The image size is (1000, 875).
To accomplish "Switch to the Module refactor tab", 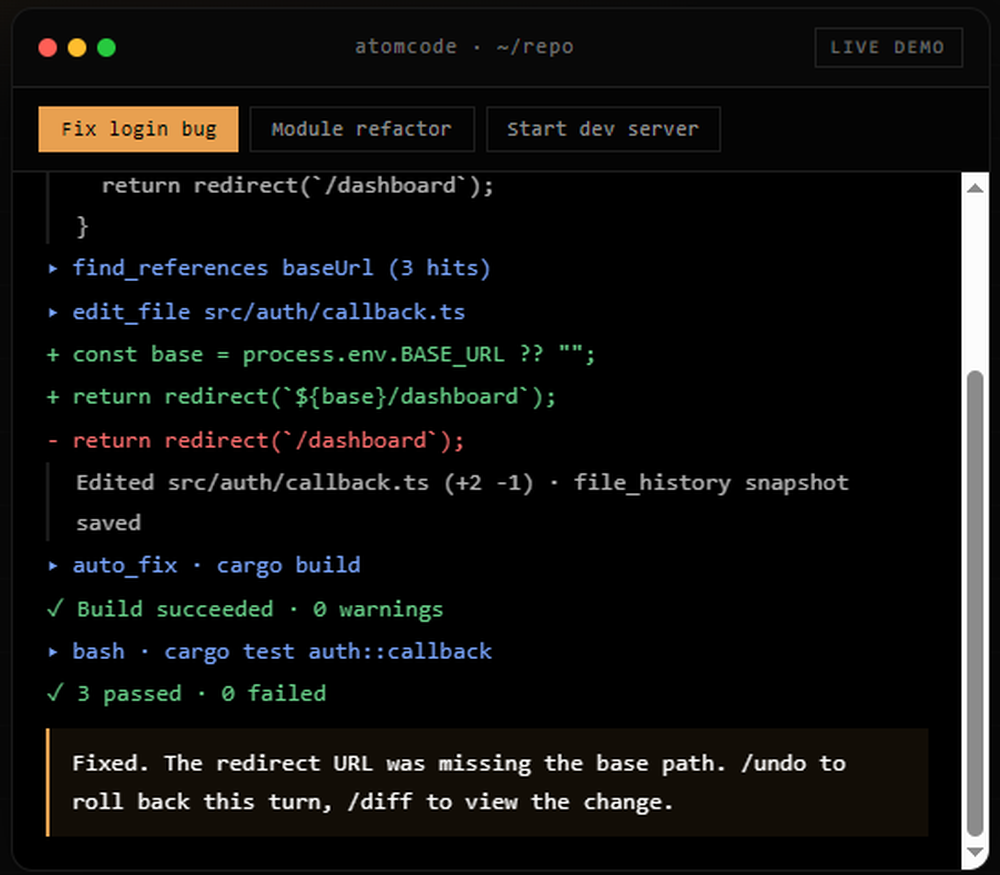I will point(362,129).
